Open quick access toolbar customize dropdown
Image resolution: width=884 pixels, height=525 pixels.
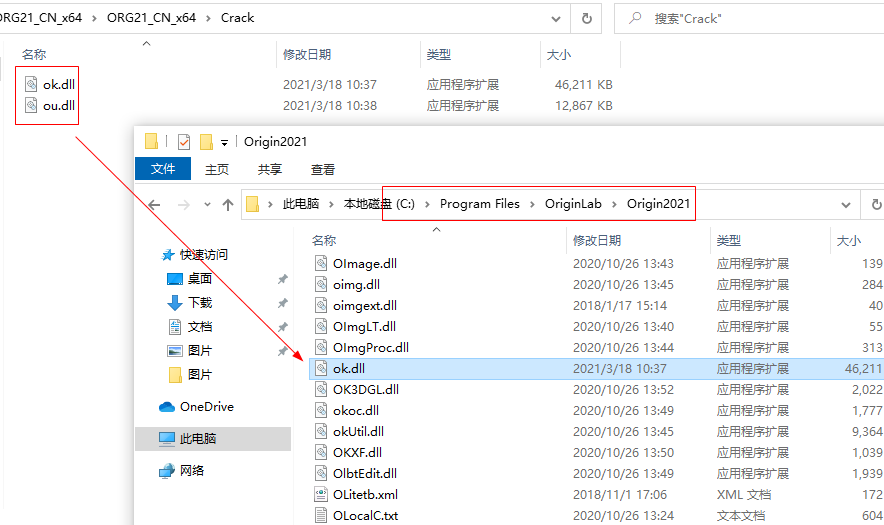[x=224, y=143]
